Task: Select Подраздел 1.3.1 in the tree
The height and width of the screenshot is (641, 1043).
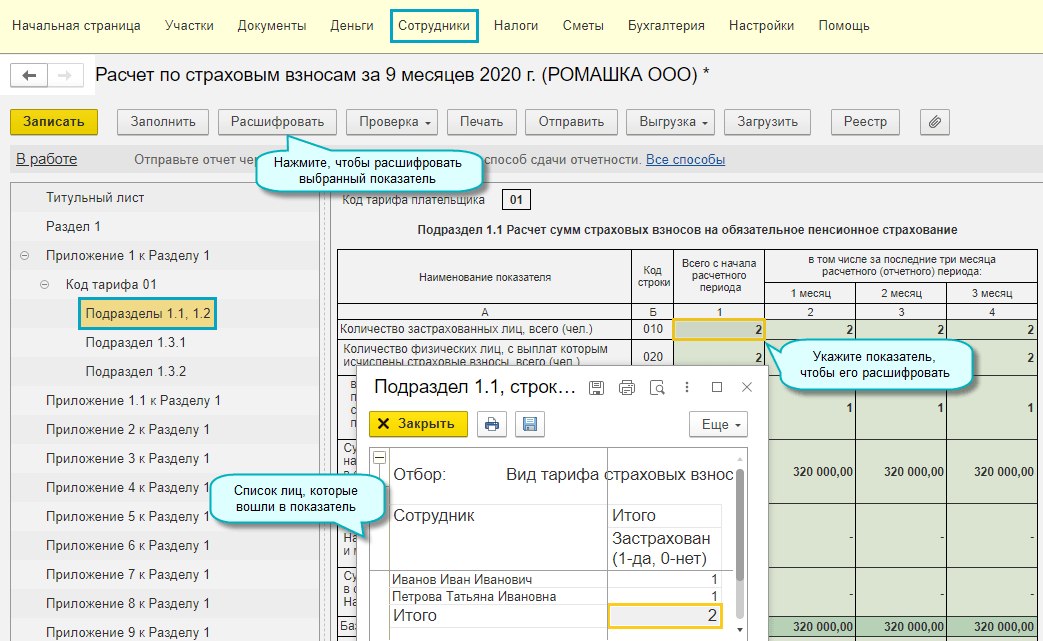Action: pos(136,342)
